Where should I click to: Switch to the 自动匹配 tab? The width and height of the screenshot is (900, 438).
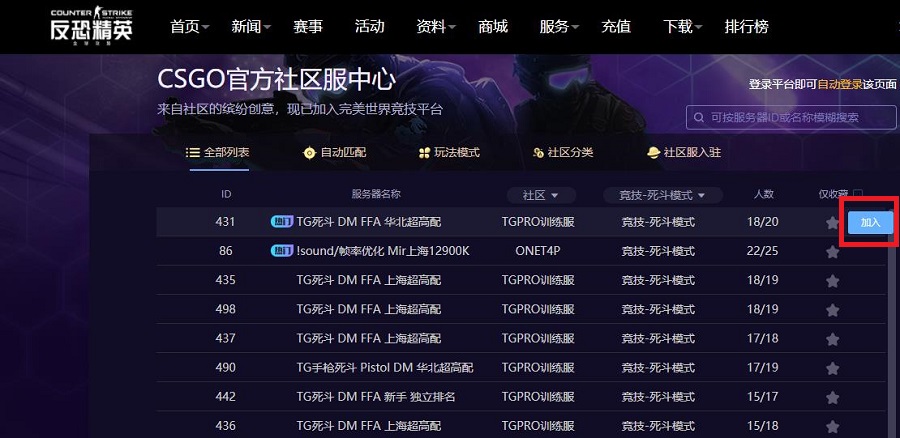[x=335, y=153]
